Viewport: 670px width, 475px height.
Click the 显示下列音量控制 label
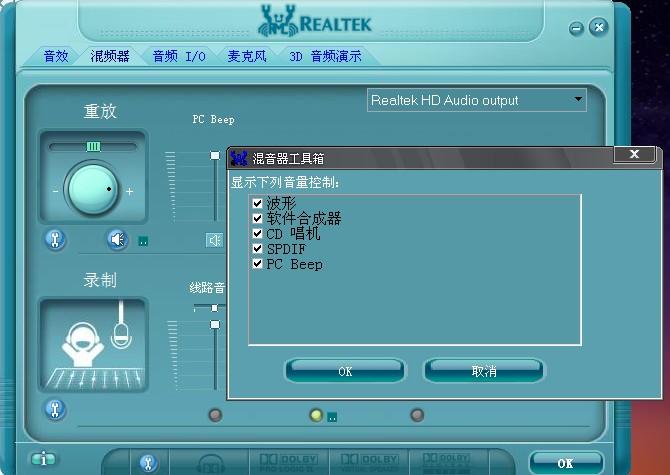(x=285, y=182)
